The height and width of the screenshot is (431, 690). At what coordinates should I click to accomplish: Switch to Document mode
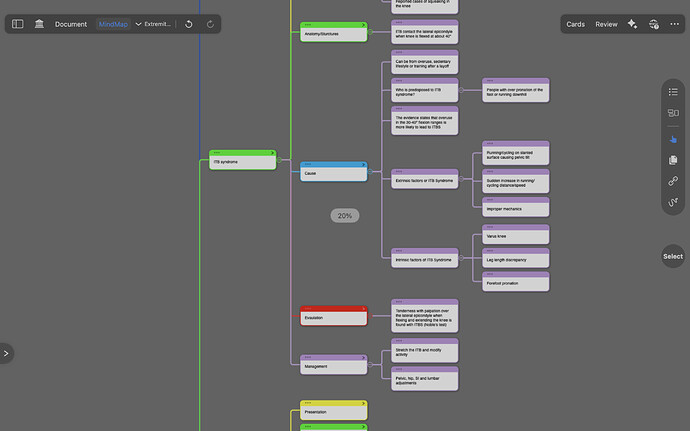point(71,24)
